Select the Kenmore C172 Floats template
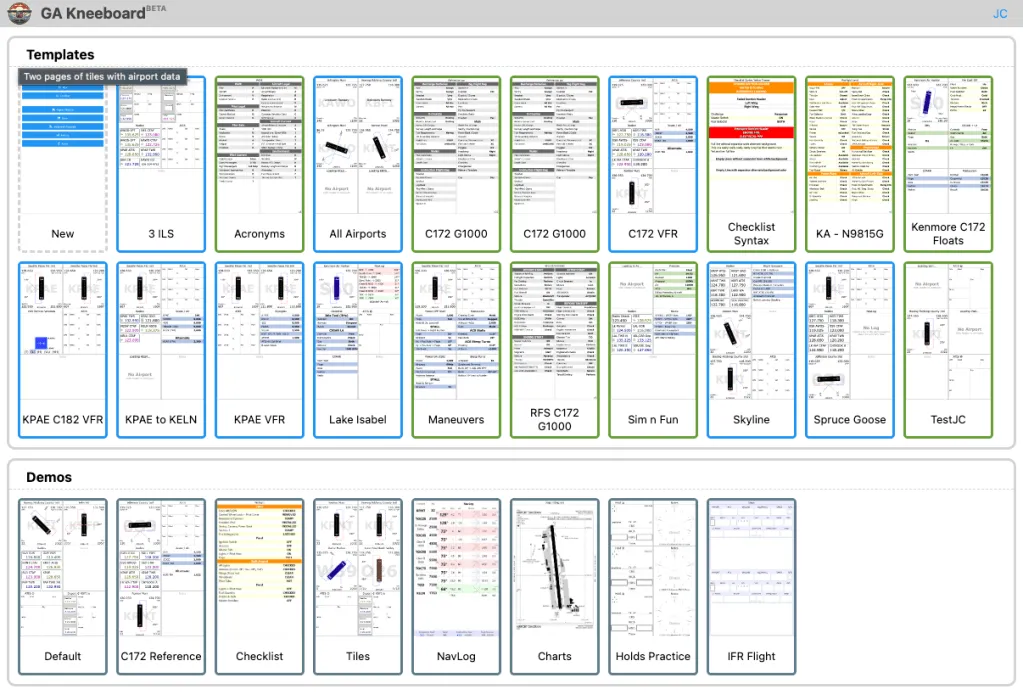The width and height of the screenshot is (1023, 700). [x=947, y=165]
